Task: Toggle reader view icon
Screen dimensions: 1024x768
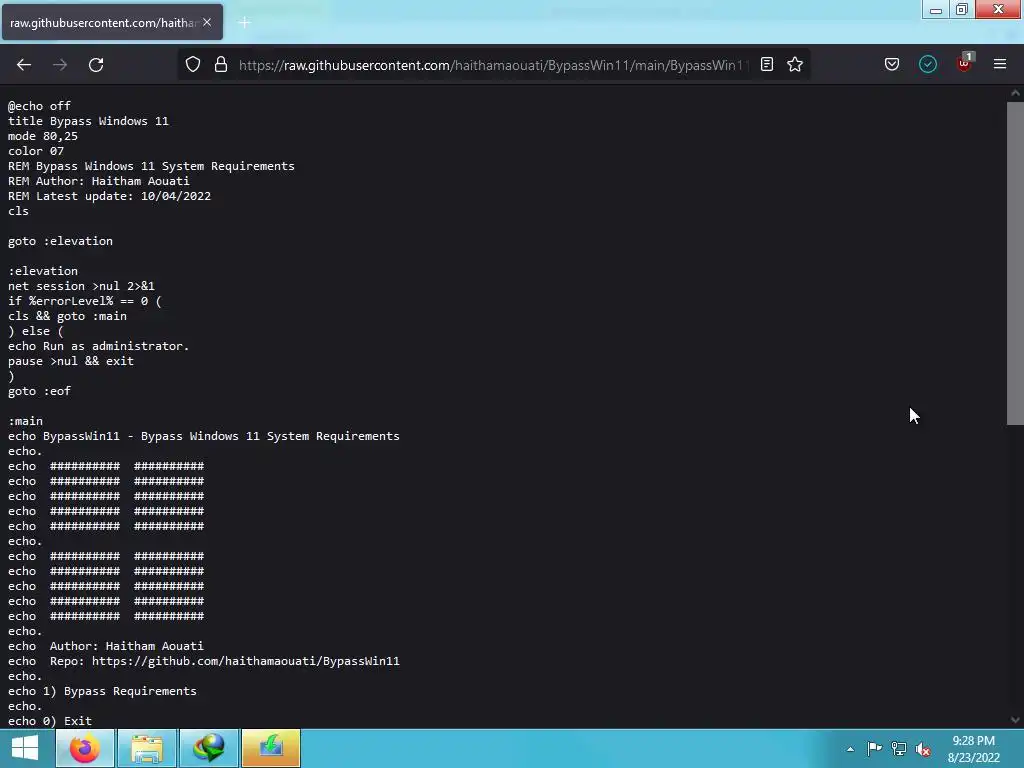Action: [767, 65]
